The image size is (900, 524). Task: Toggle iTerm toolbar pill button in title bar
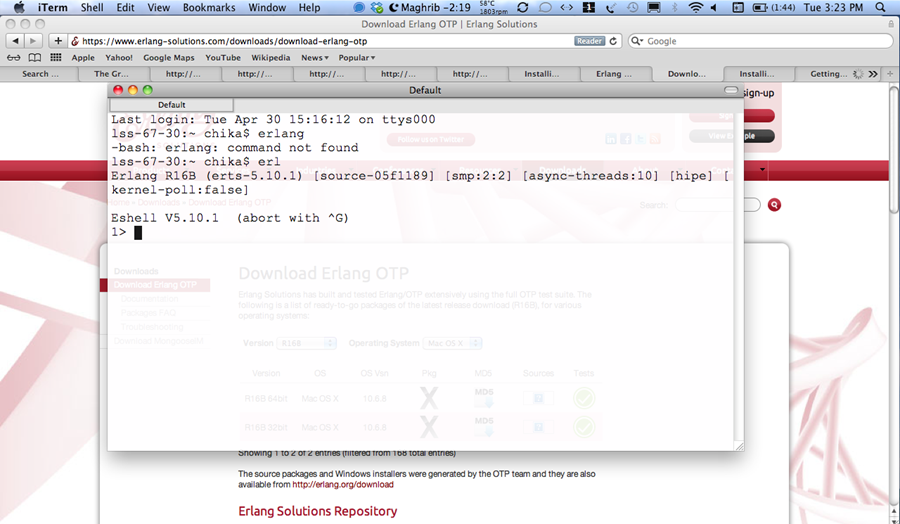pos(731,90)
